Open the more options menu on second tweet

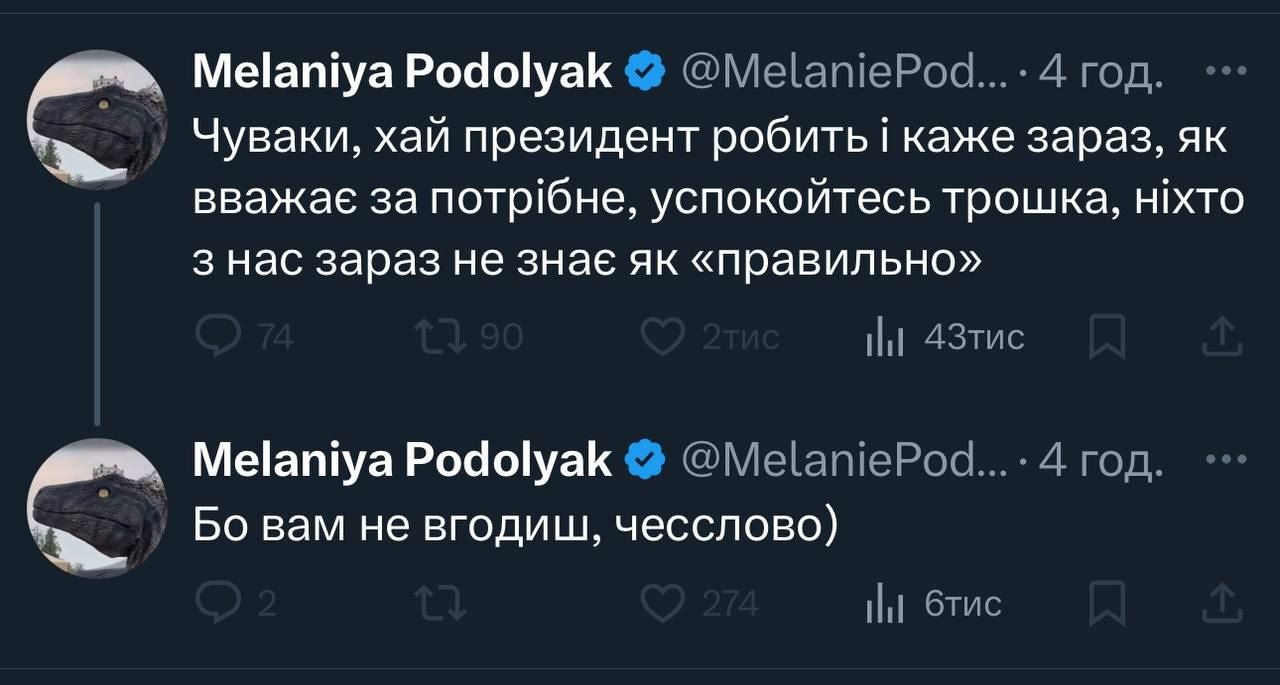coord(1226,460)
